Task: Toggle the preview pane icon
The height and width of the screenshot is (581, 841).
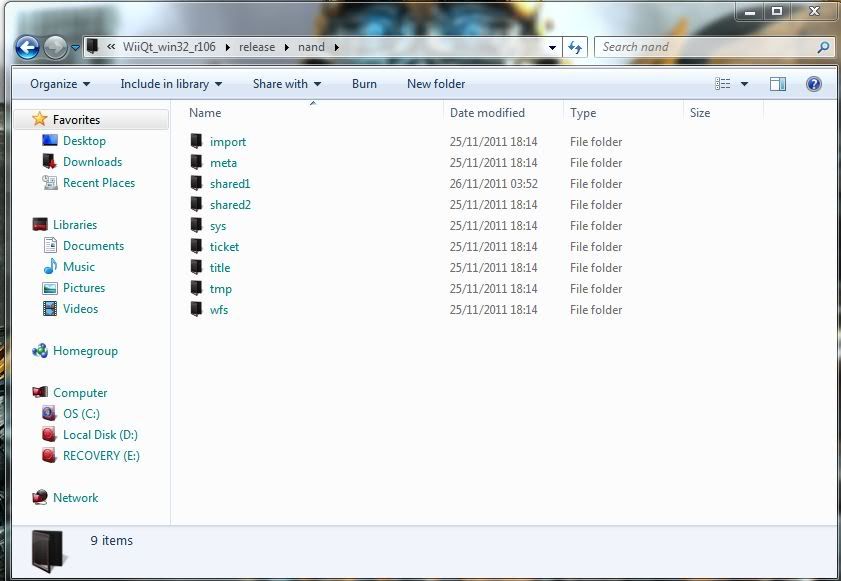Action: tap(778, 84)
